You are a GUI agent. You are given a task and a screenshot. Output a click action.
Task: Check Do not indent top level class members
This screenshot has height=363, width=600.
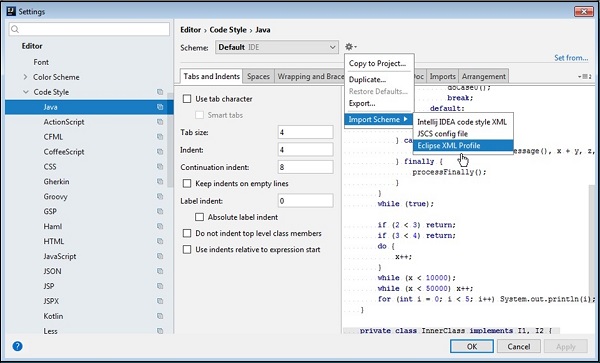click(187, 233)
